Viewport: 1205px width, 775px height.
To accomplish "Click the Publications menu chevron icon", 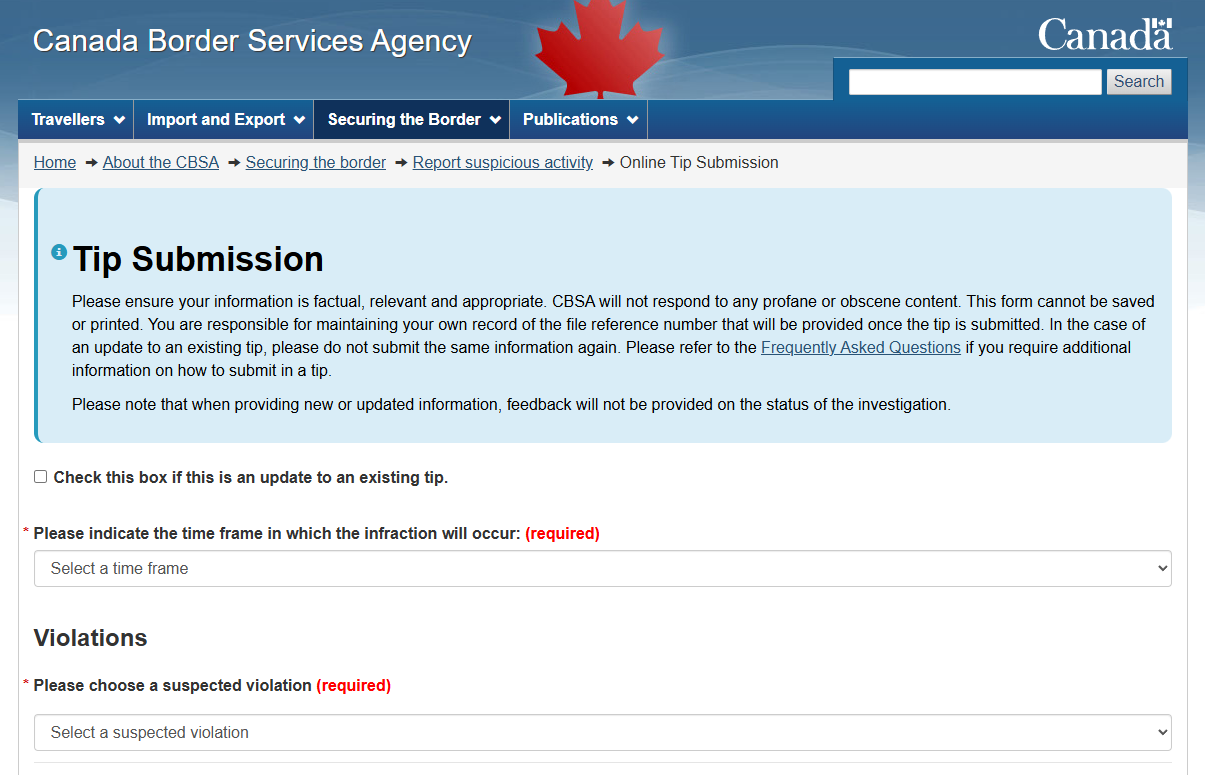I will point(632,120).
